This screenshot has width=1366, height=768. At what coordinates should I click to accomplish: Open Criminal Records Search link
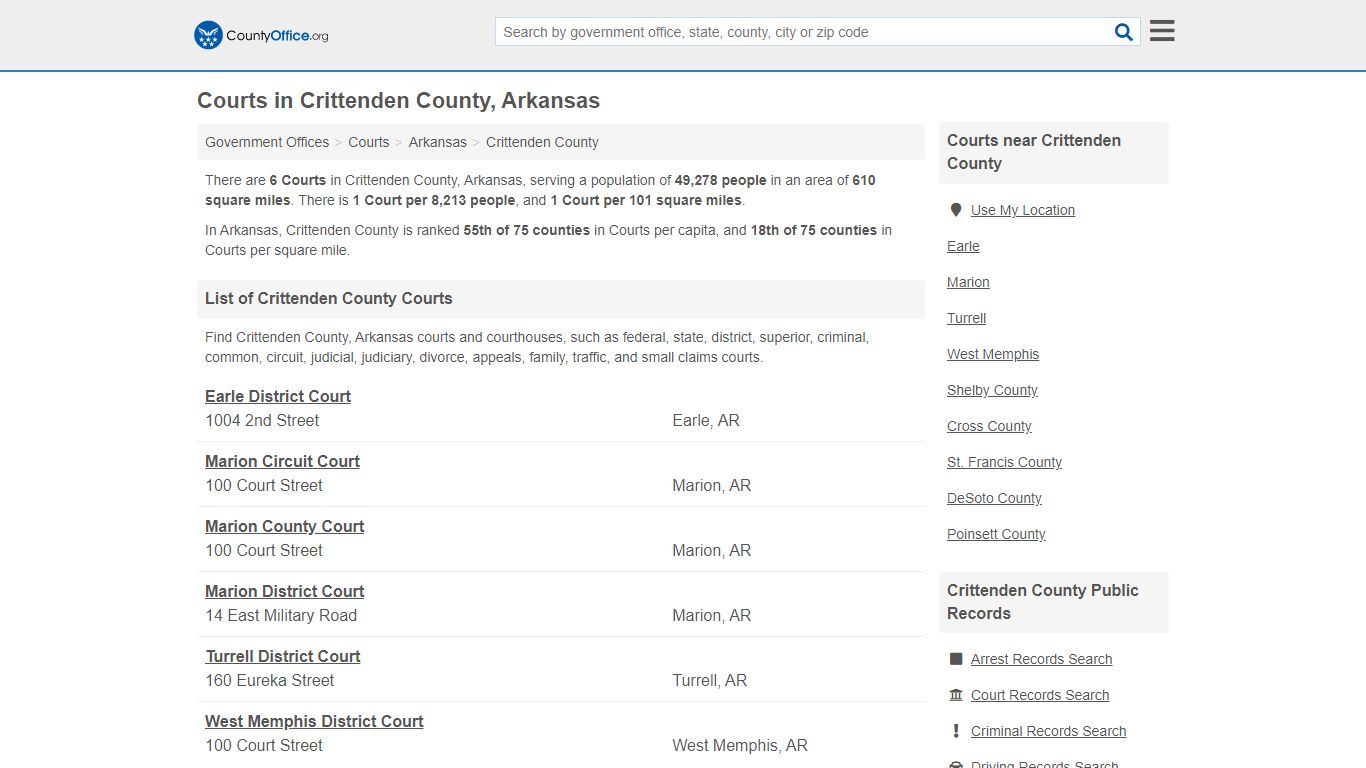point(1048,731)
